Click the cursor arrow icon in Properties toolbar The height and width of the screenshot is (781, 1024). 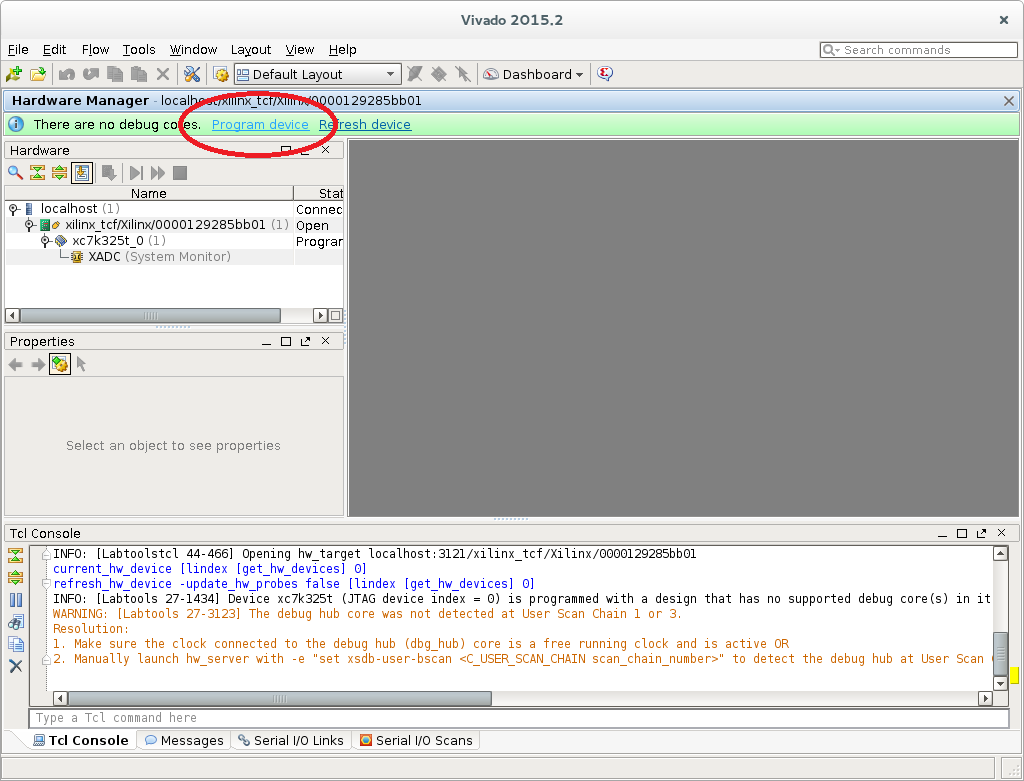[81, 364]
